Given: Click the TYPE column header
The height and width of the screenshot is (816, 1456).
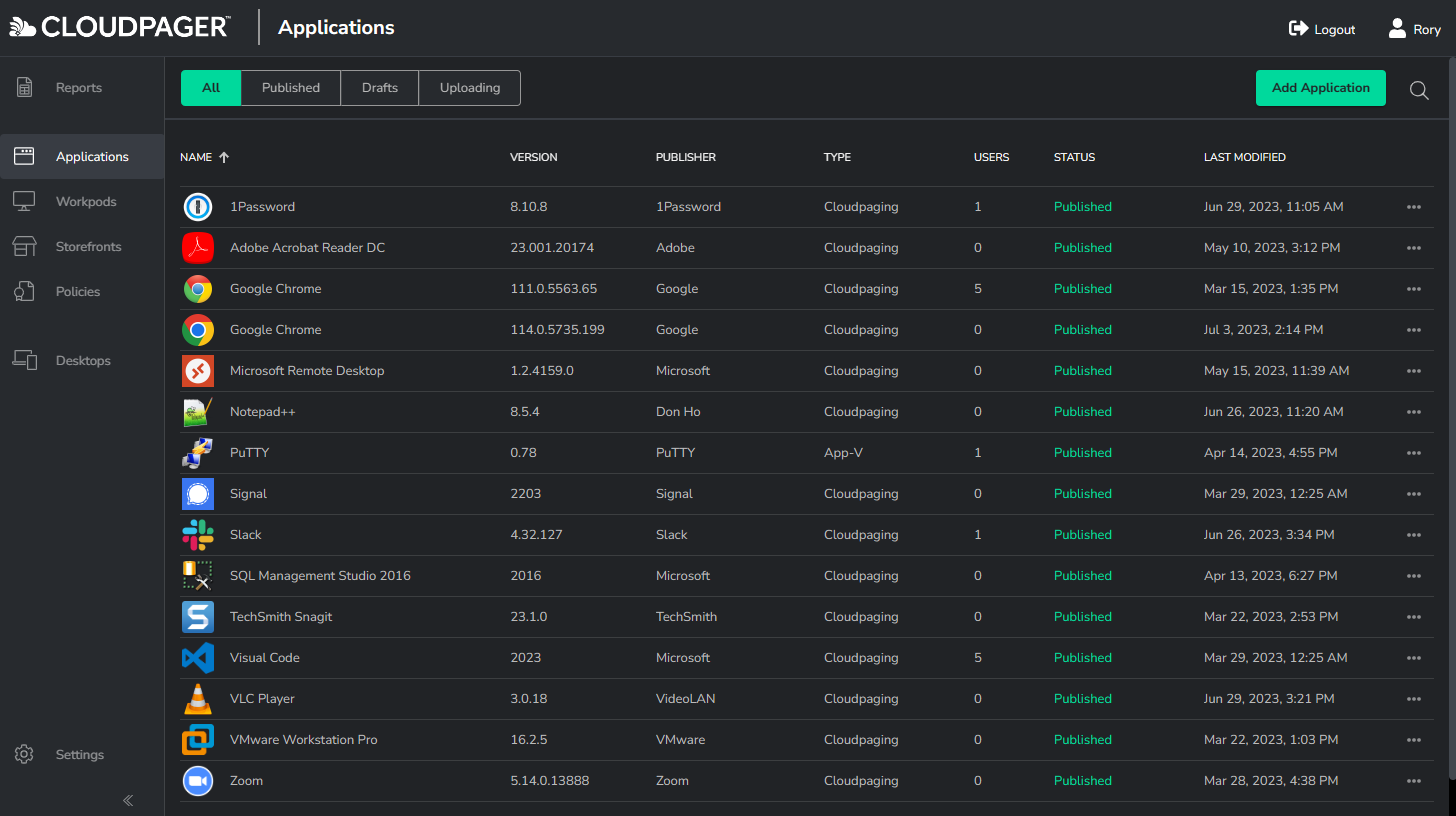Looking at the screenshot, I should click(x=838, y=157).
